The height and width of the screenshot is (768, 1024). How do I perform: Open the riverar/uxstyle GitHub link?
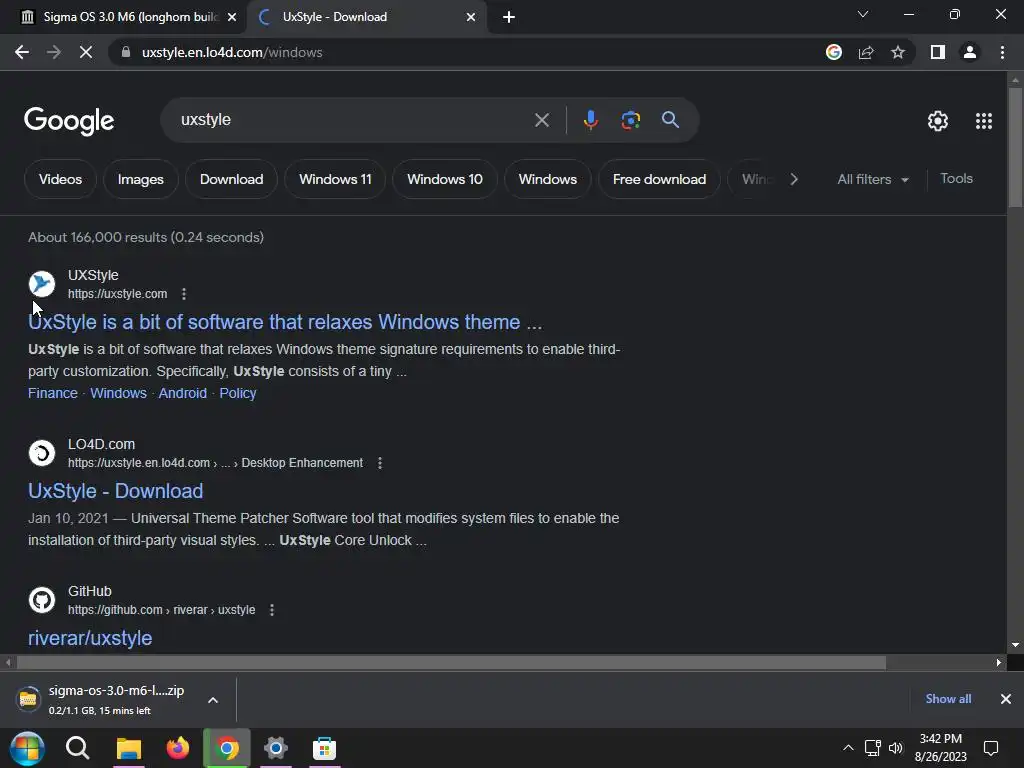[x=90, y=638]
